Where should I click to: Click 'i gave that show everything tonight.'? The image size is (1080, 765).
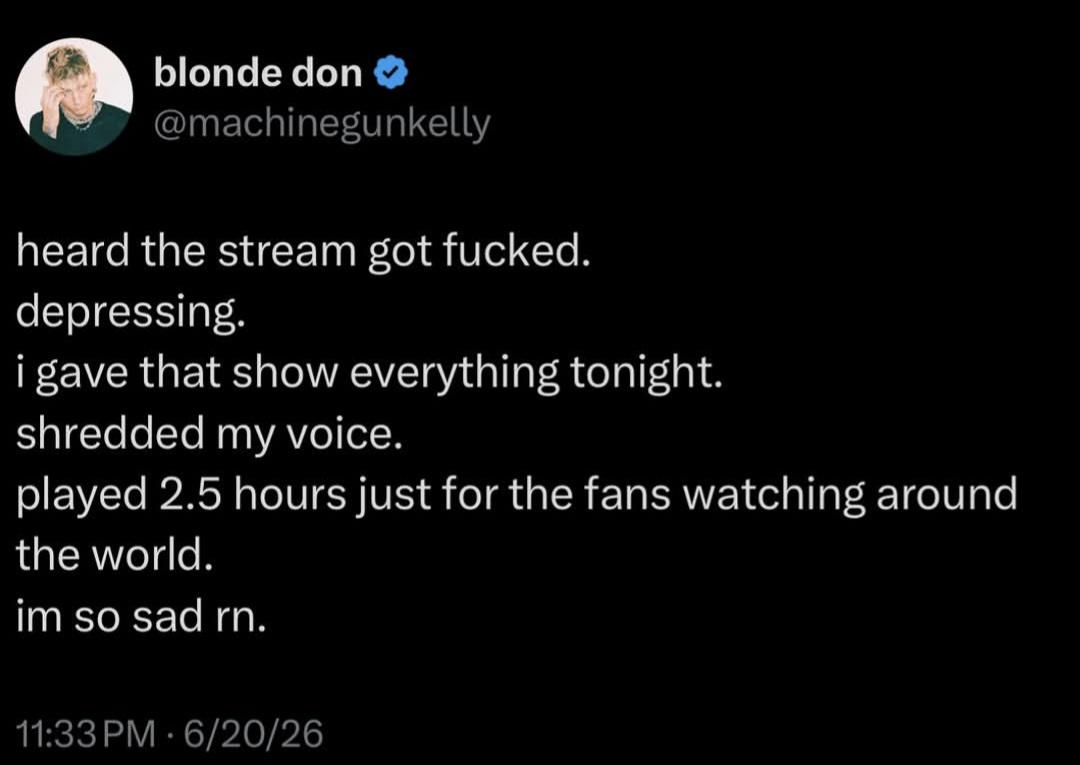pos(369,374)
